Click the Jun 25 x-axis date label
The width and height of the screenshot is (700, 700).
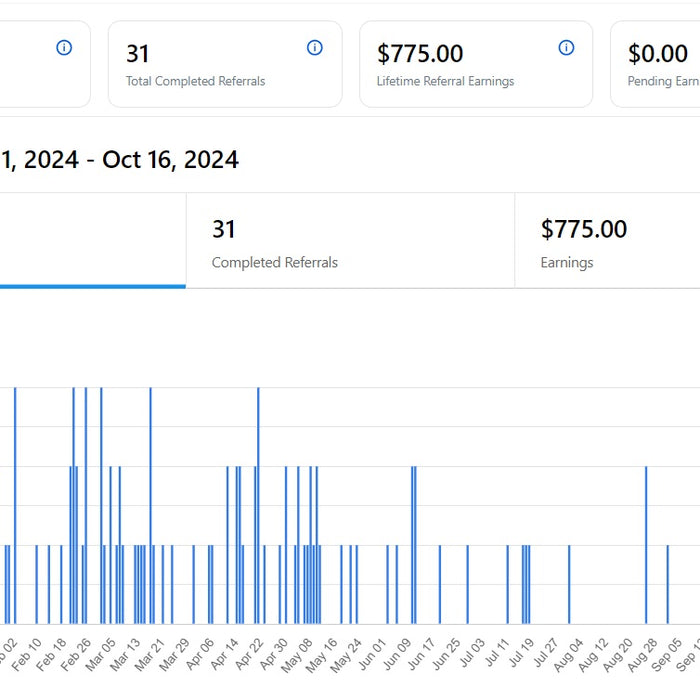click(446, 650)
